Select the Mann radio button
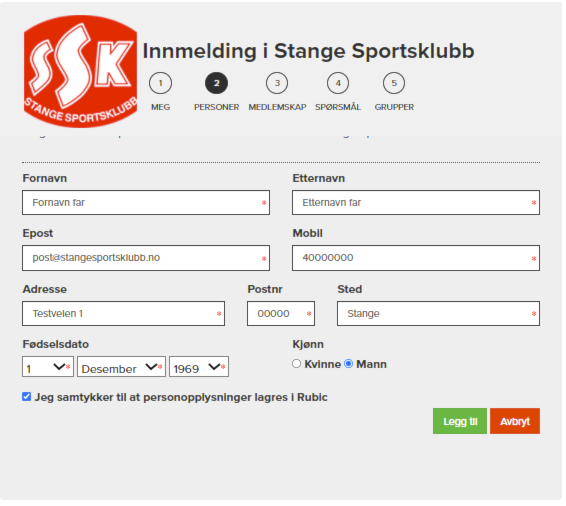Image resolution: width=566 pixels, height=506 pixels. (349, 363)
